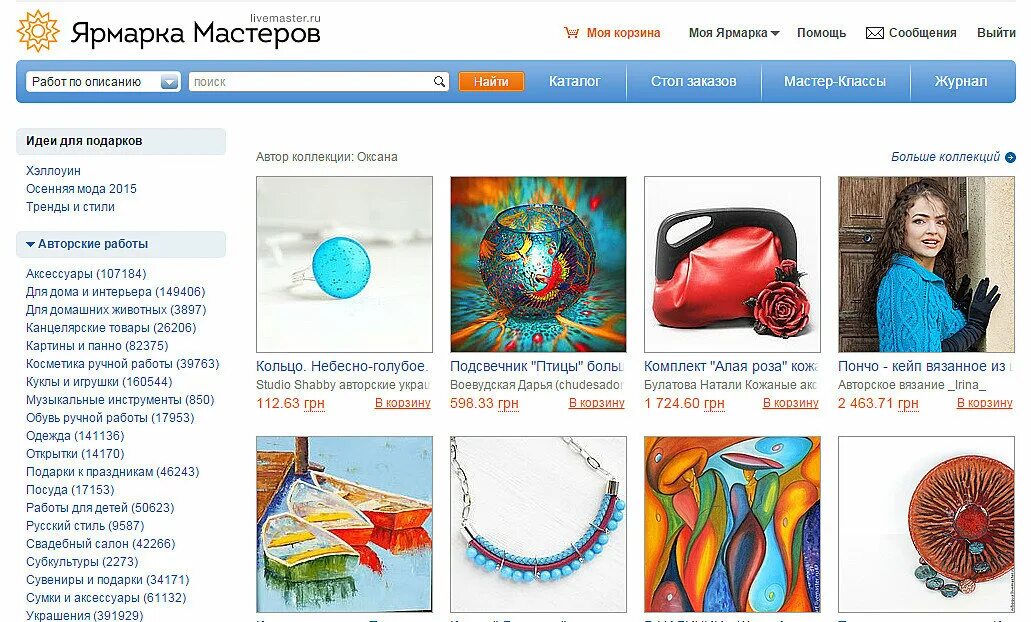Click the sun logo of Ярмарка Мастеров
1031x622 pixels.
[37, 31]
